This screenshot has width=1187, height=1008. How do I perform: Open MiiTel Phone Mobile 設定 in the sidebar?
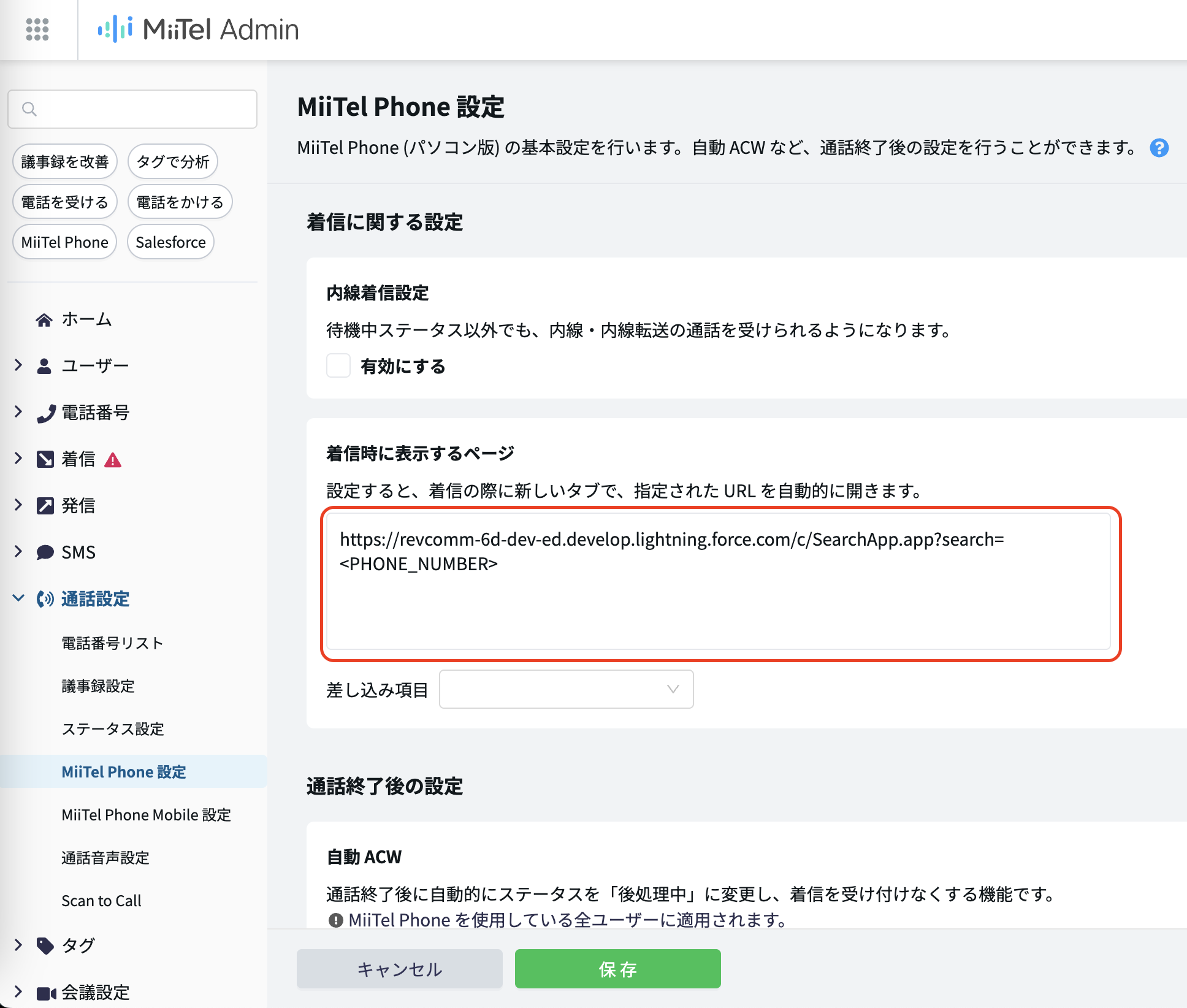click(x=146, y=815)
